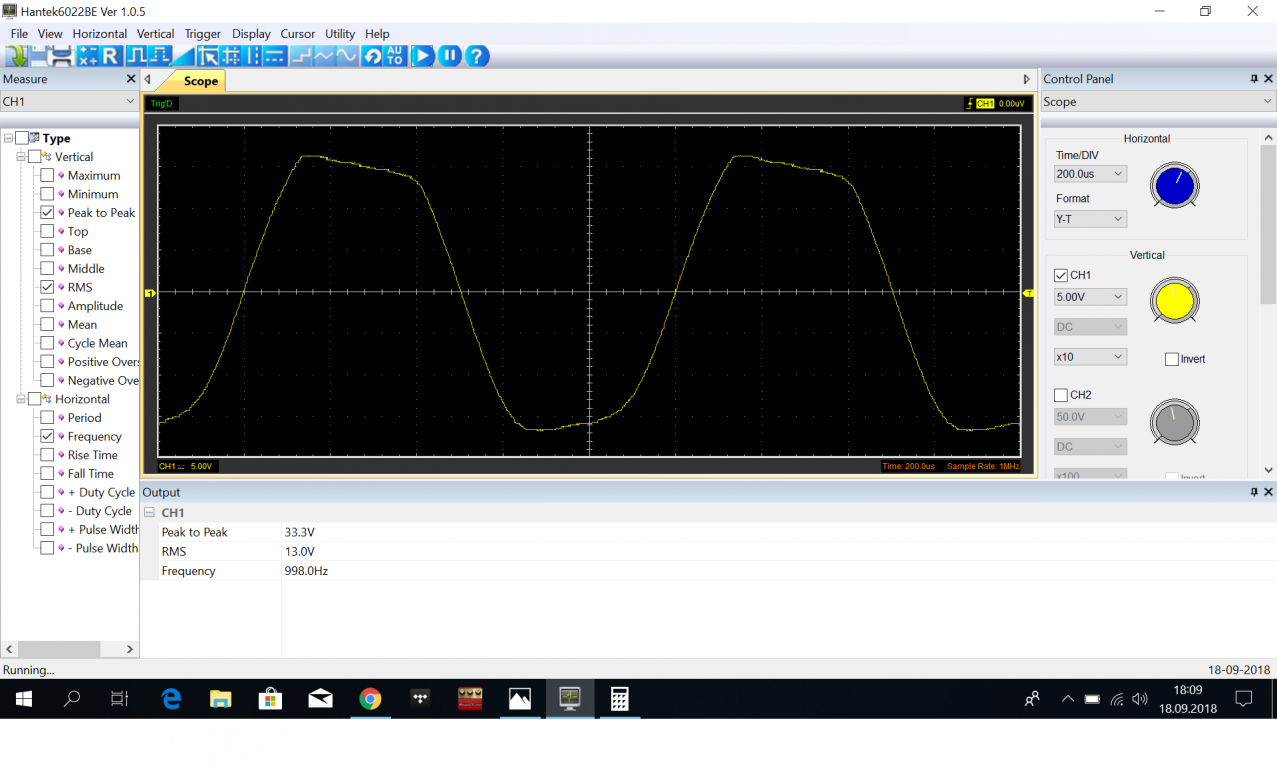Screen dimensions: 1277x768
Task: Click the Run play toolbar button
Action: click(x=423, y=56)
